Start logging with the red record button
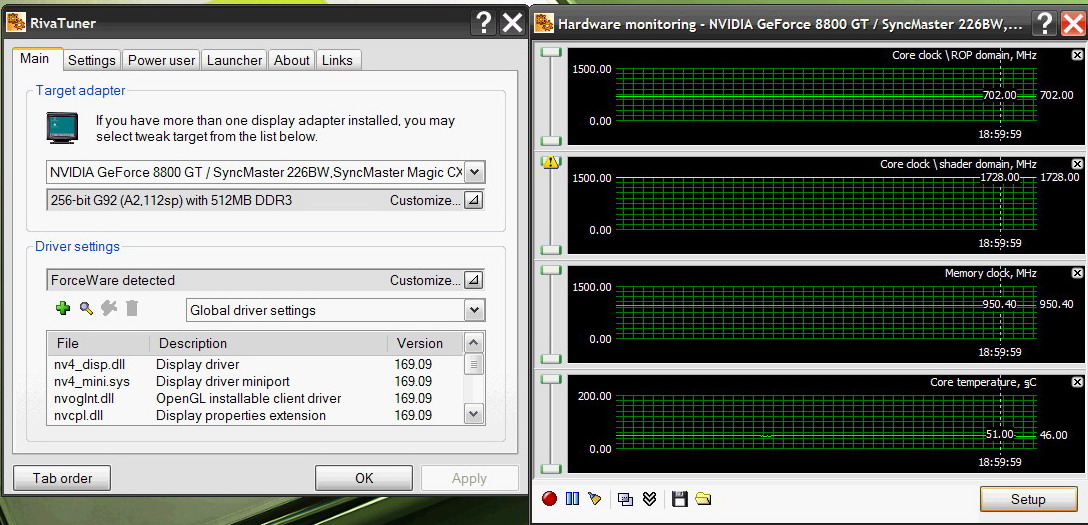Viewport: 1088px width, 525px height. coord(550,499)
